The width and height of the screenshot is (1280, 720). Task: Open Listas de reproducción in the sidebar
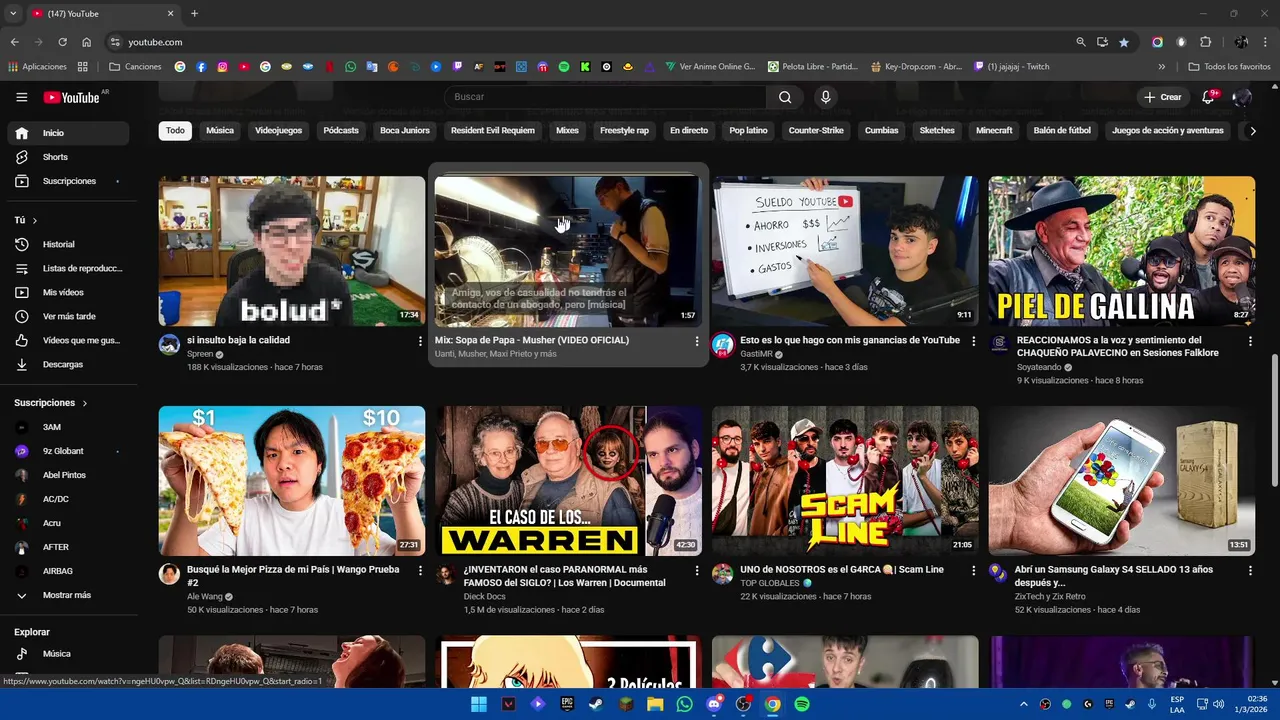(x=68, y=268)
